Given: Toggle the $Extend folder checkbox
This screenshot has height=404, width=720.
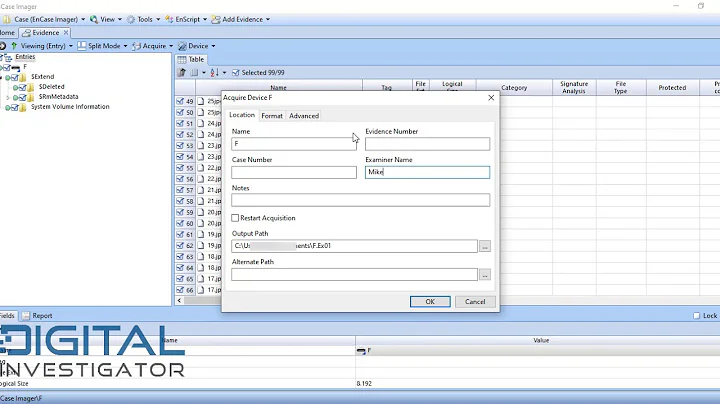Looking at the screenshot, I should tap(15, 77).
